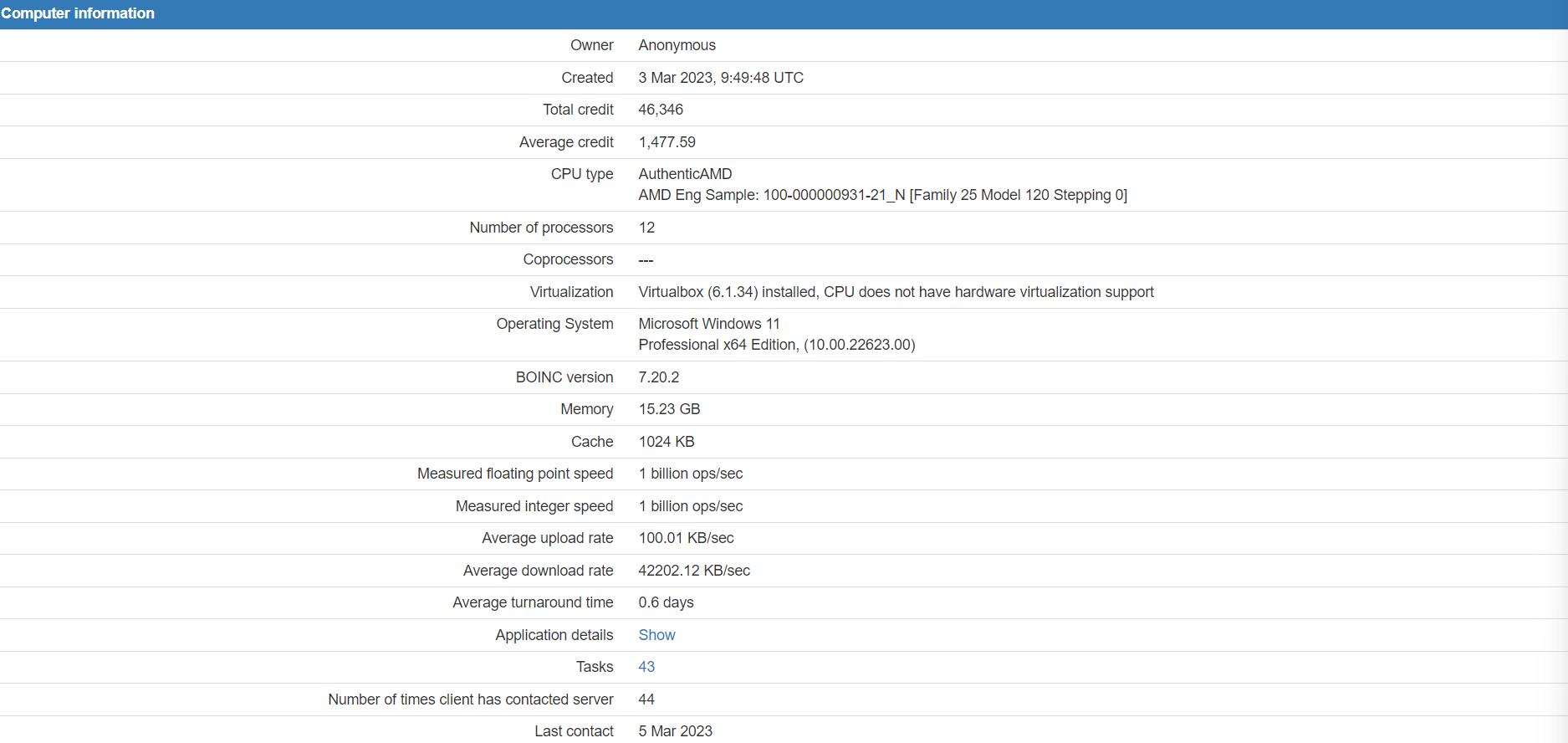Viewport: 1568px width, 743px height.
Task: Select the Average credit label
Action: (566, 142)
